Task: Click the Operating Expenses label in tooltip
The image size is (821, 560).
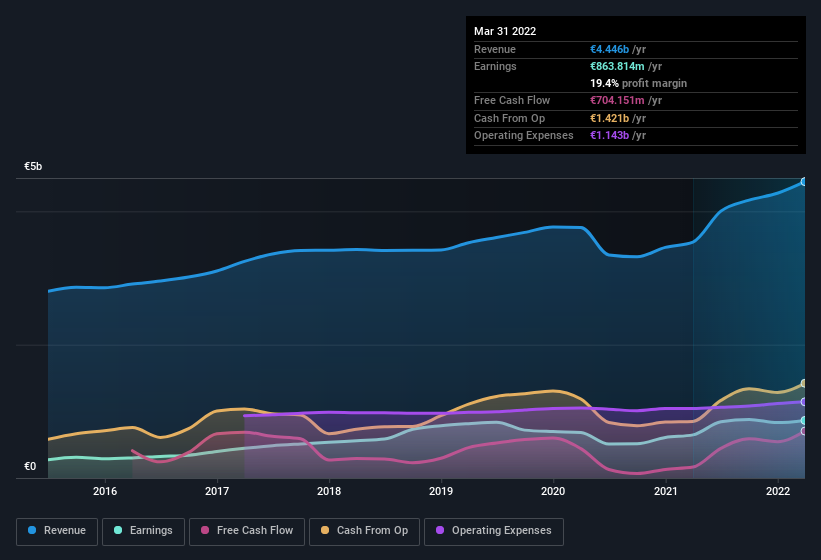Action: [x=524, y=135]
